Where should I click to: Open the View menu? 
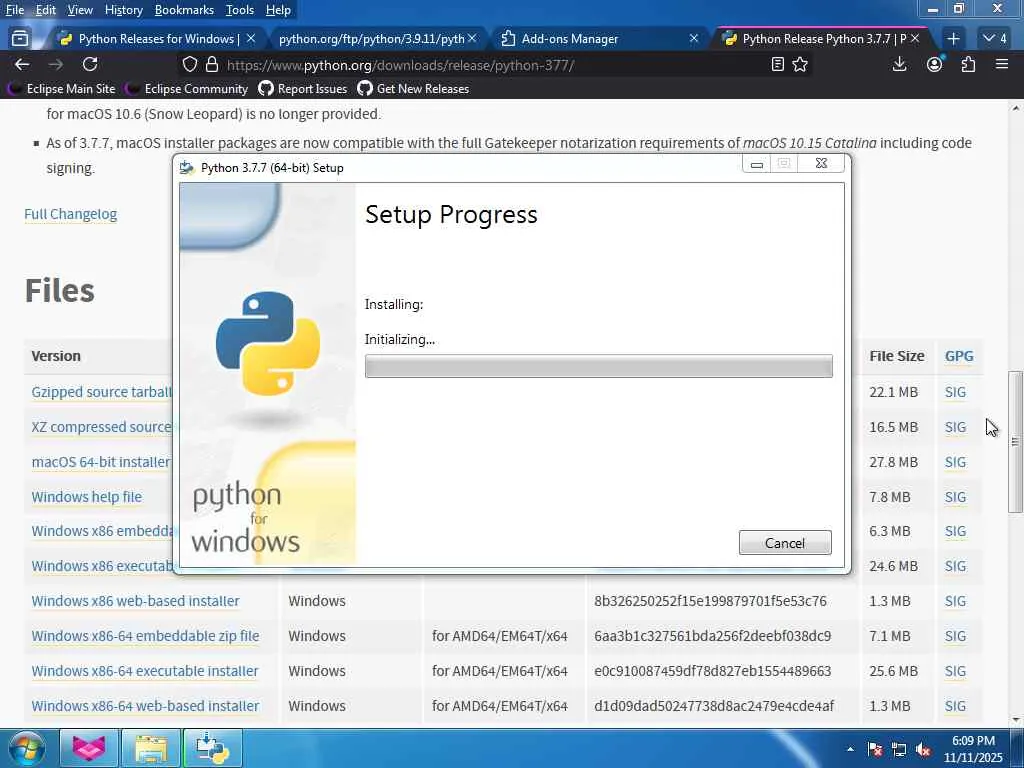point(80,10)
